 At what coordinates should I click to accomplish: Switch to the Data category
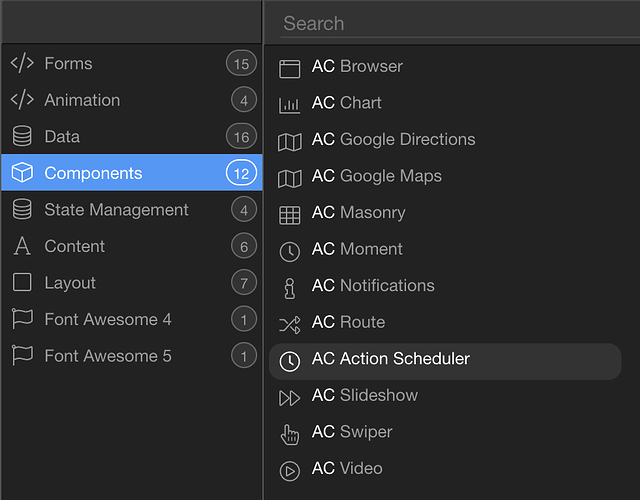coord(132,136)
